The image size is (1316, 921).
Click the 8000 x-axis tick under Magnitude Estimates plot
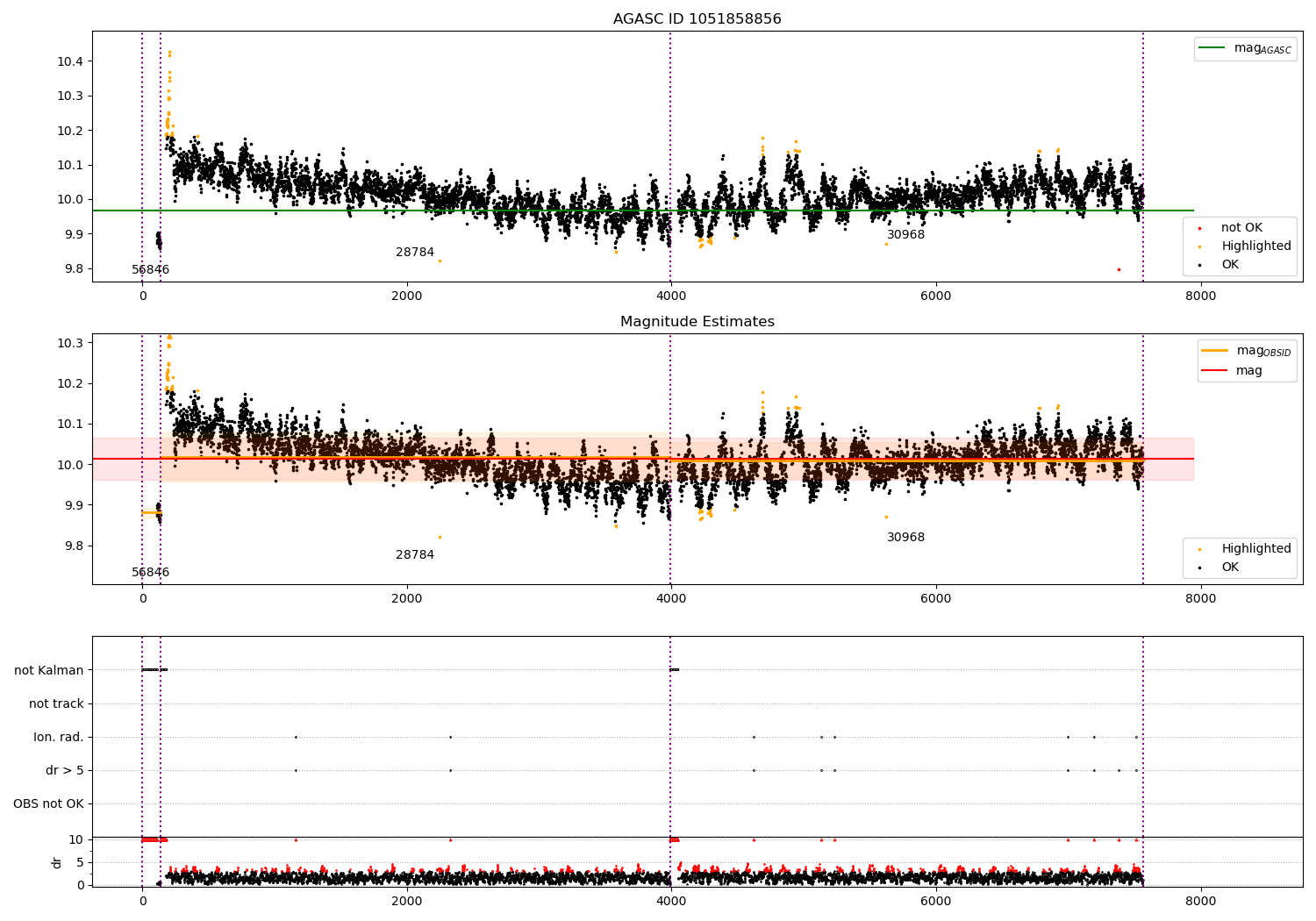coord(1200,599)
